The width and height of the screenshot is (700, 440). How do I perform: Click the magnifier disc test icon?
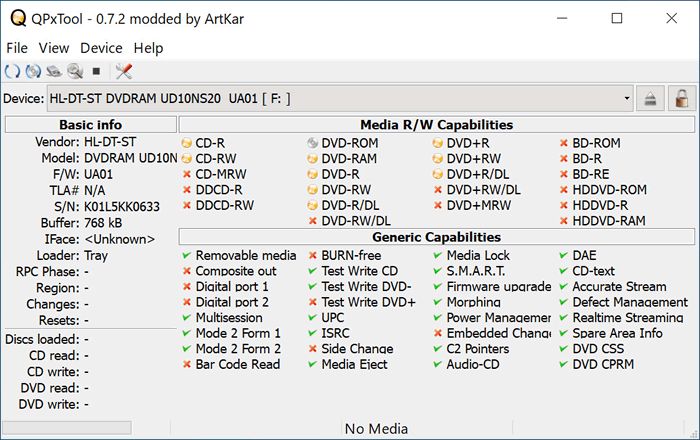point(74,71)
